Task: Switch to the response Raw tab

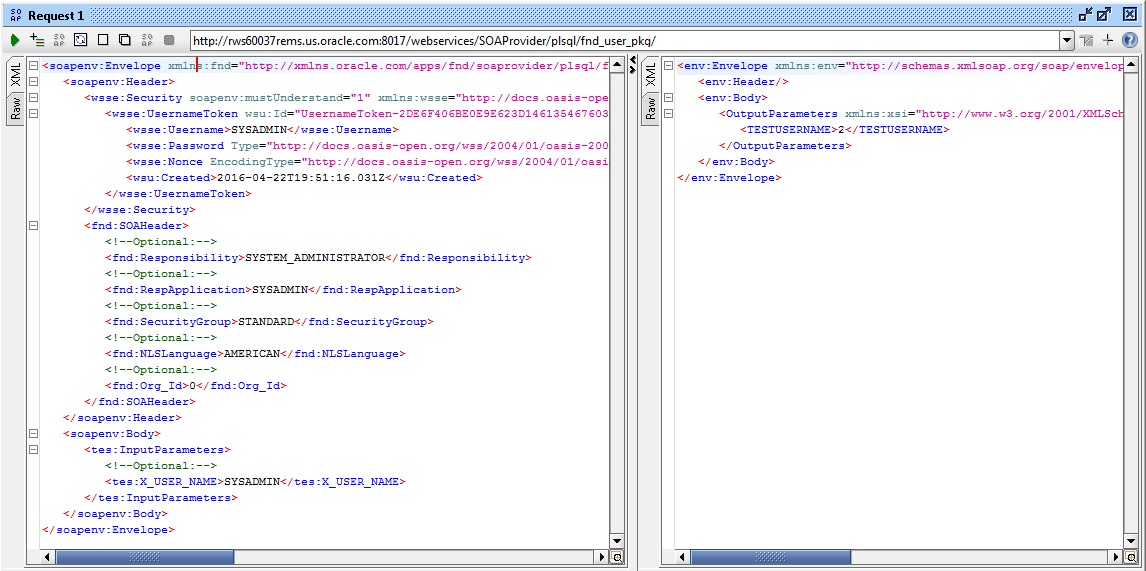Action: [650, 109]
